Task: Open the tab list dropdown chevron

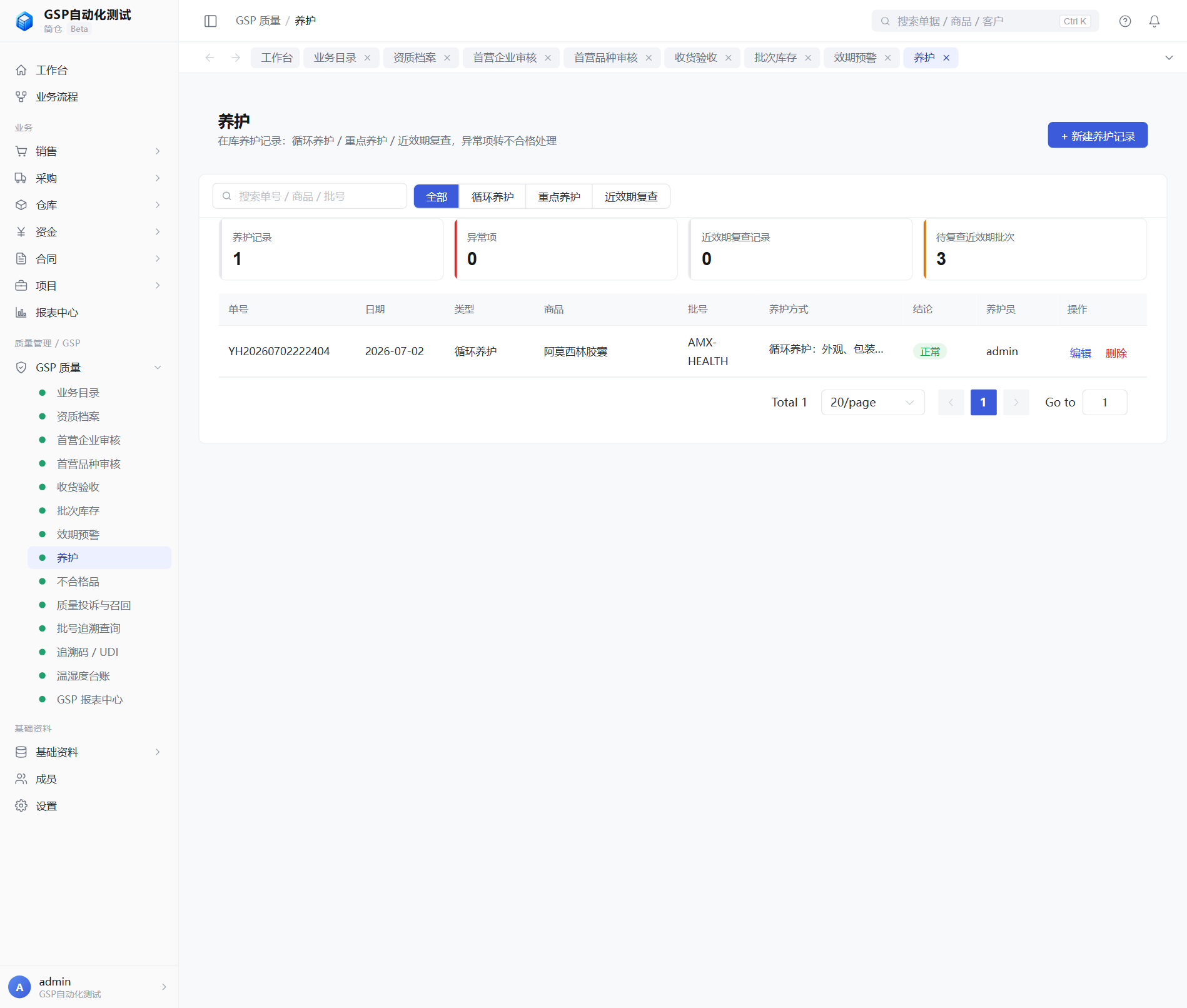Action: 1169,58
